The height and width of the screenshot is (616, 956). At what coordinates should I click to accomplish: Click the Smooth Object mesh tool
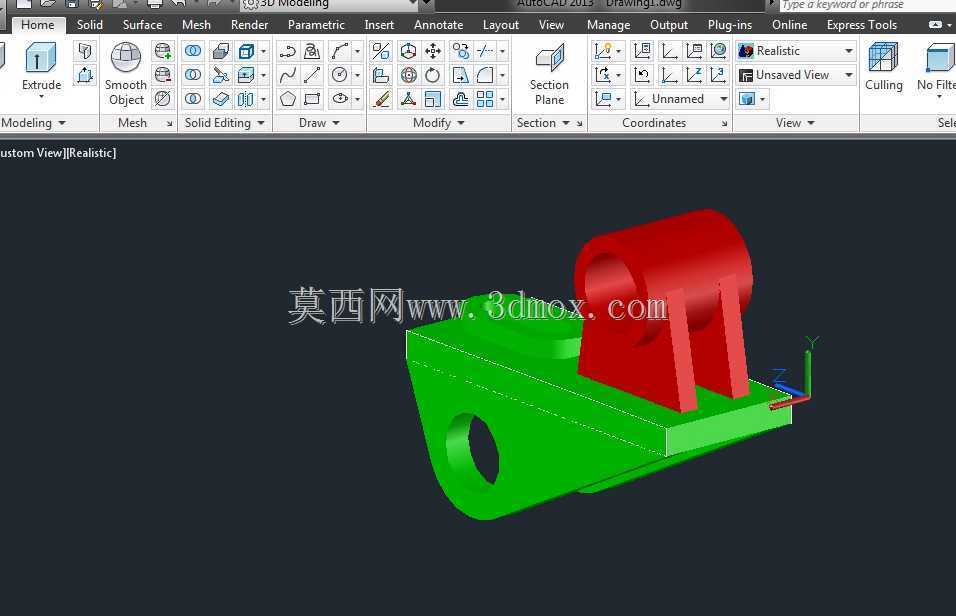pyautogui.click(x=126, y=74)
